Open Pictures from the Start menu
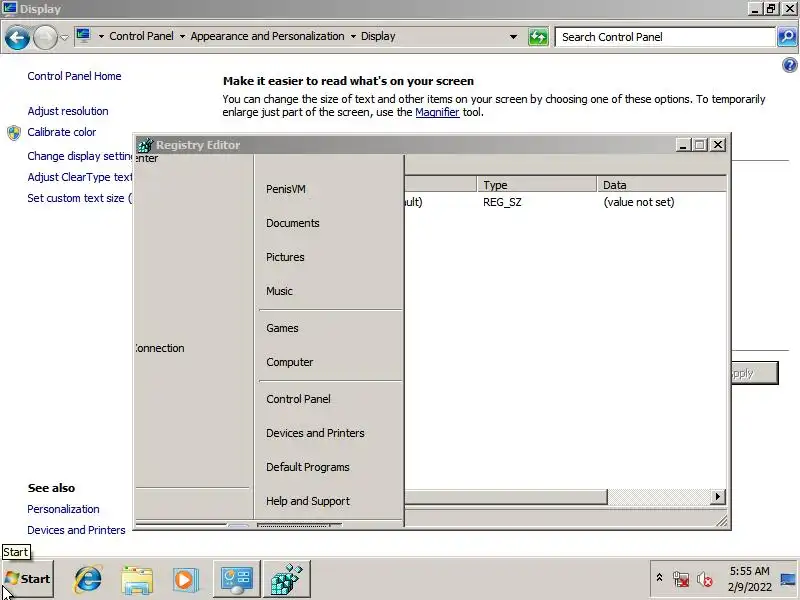The height and width of the screenshot is (600, 800). [x=285, y=257]
